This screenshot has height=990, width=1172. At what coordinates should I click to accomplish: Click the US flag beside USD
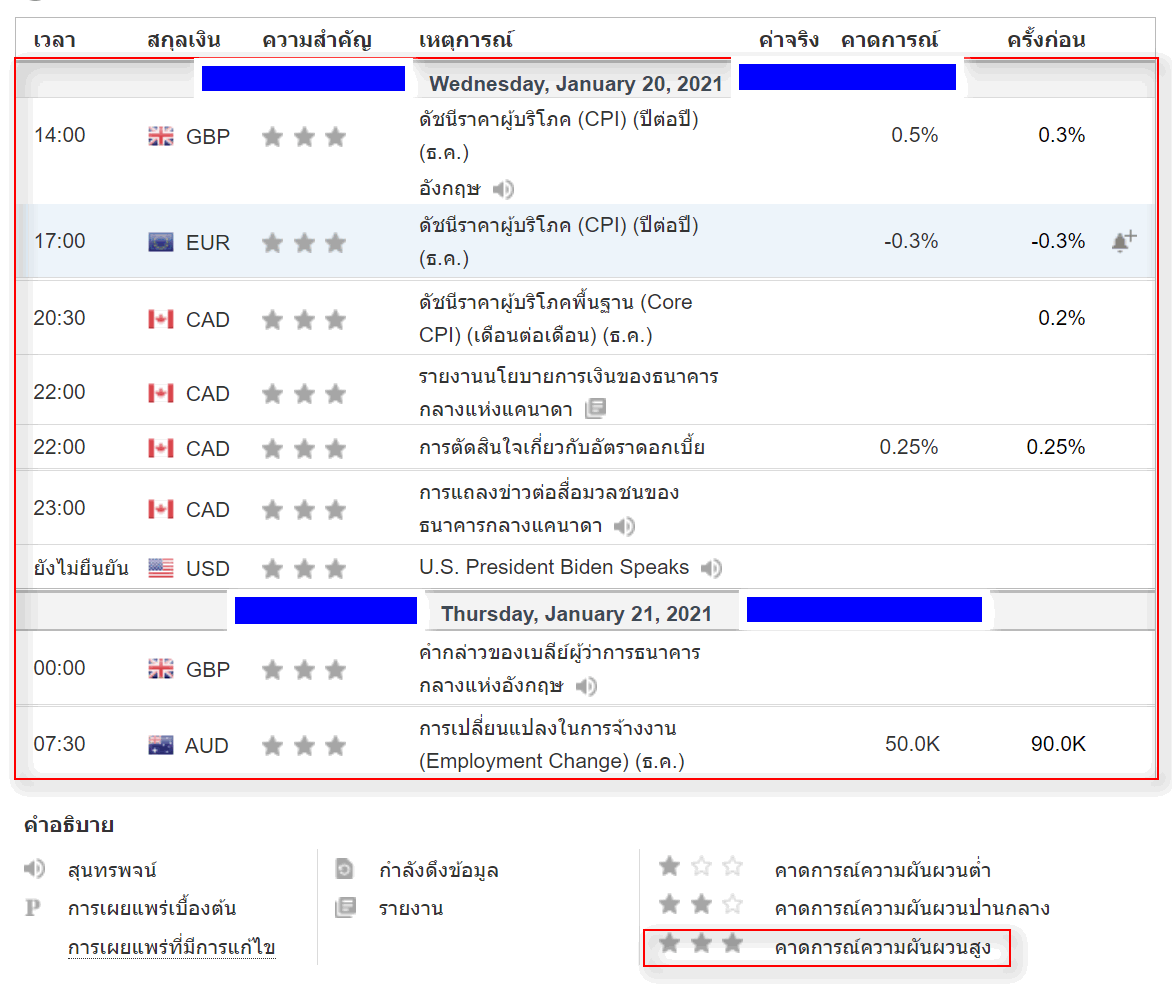(x=161, y=568)
